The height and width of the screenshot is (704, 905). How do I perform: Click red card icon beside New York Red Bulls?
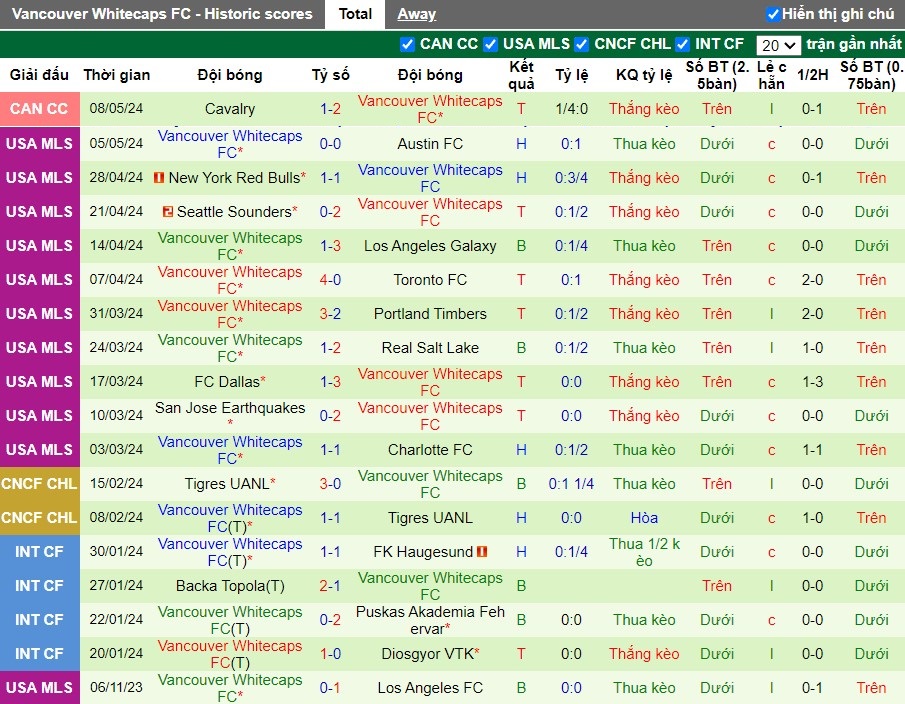point(159,178)
